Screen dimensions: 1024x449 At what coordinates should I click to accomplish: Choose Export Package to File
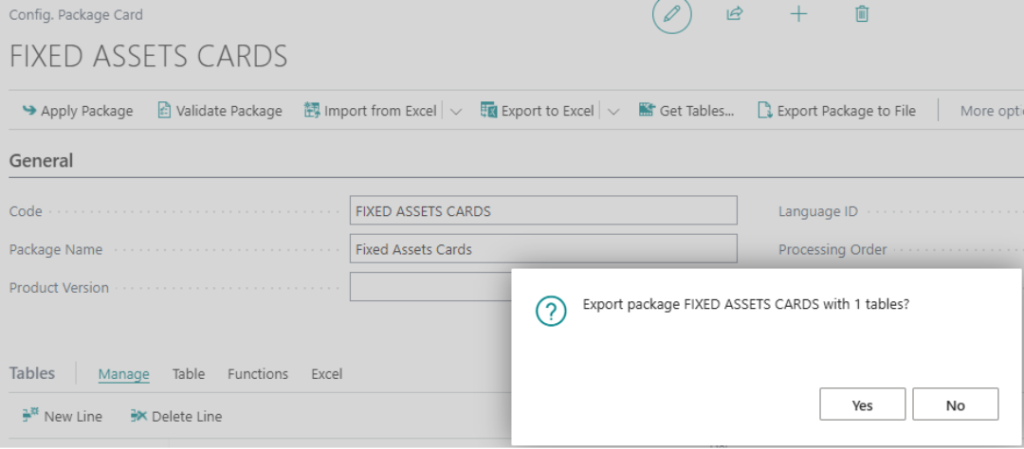pyautogui.click(x=836, y=111)
